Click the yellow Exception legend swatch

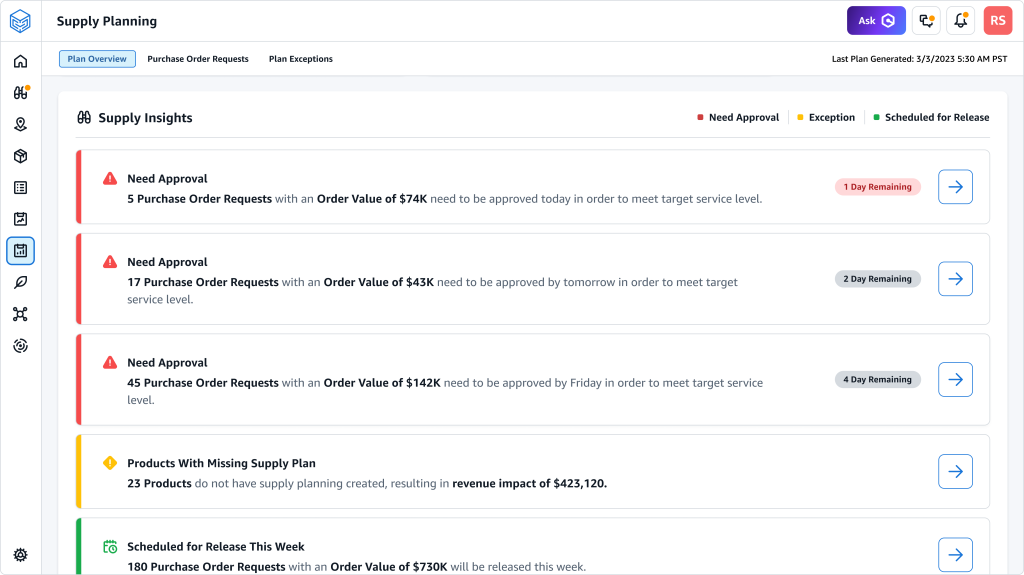click(800, 118)
